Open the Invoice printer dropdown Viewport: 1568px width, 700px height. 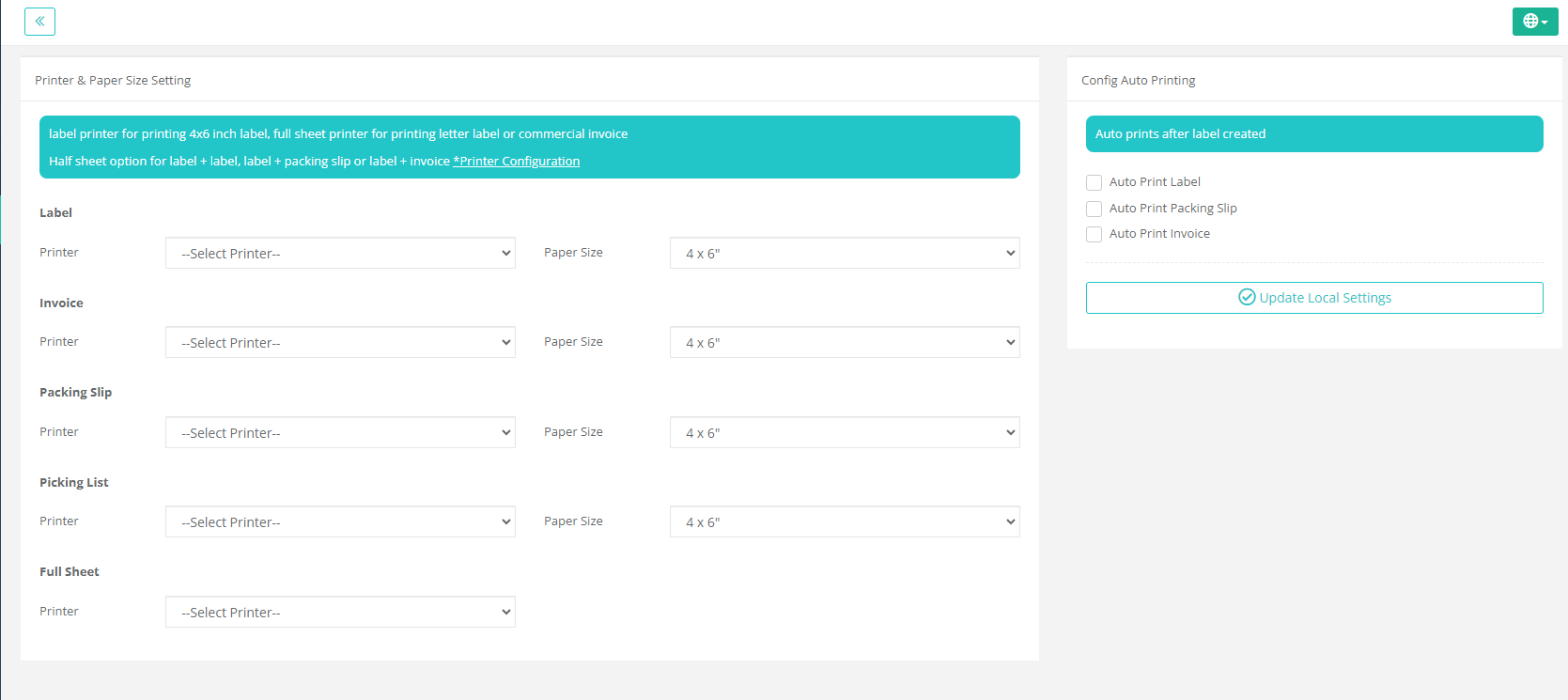pos(340,342)
